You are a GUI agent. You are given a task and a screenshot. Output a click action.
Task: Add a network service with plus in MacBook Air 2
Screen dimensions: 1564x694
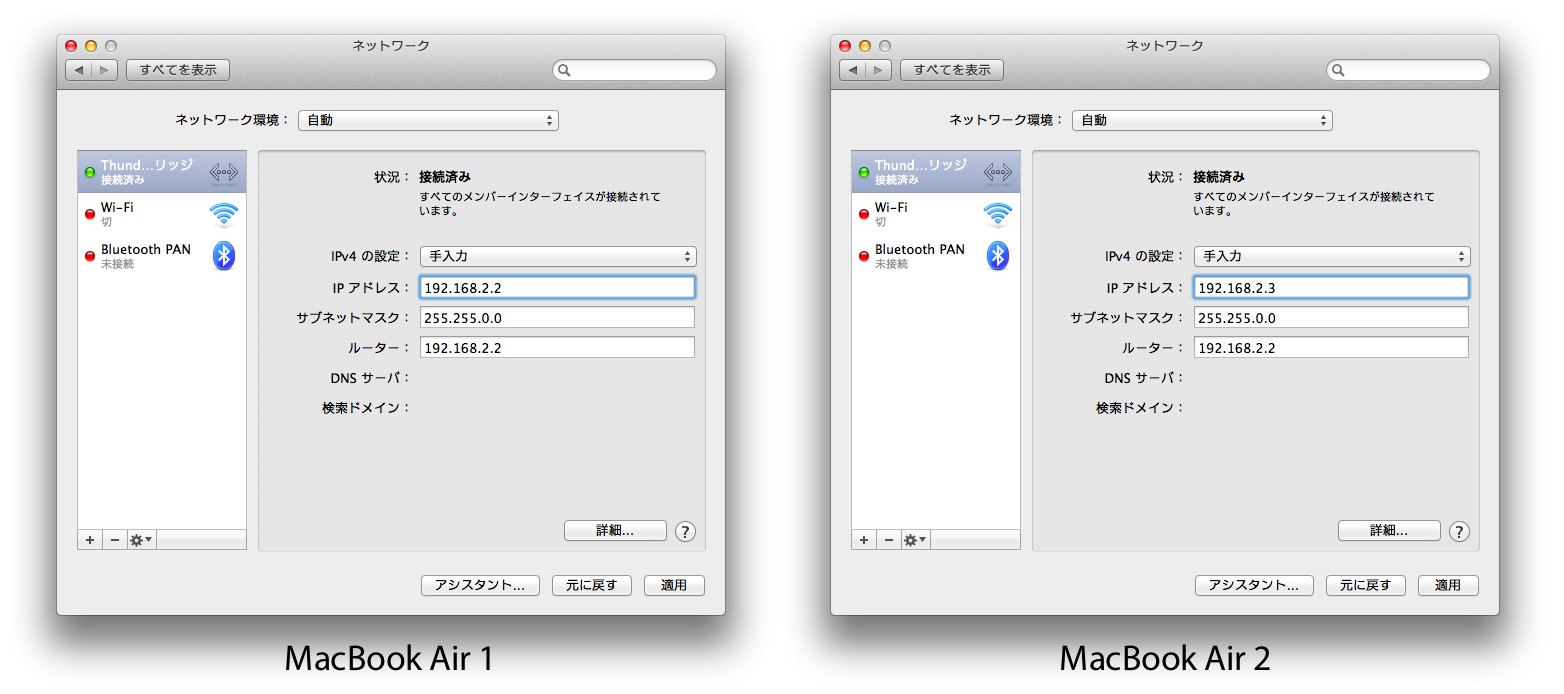(x=864, y=540)
